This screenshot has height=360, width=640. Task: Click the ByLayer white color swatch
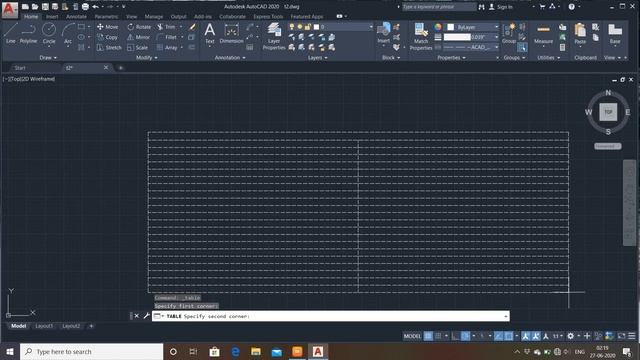tap(451, 27)
